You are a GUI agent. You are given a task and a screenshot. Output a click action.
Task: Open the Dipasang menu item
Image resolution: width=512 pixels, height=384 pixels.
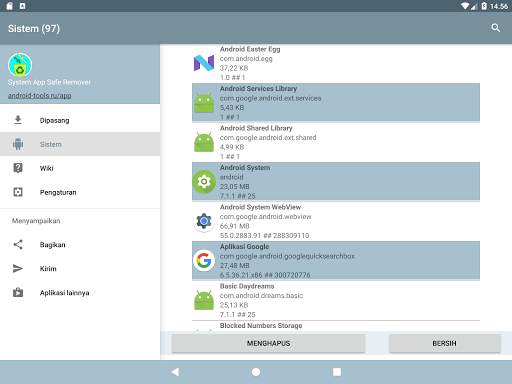point(80,120)
